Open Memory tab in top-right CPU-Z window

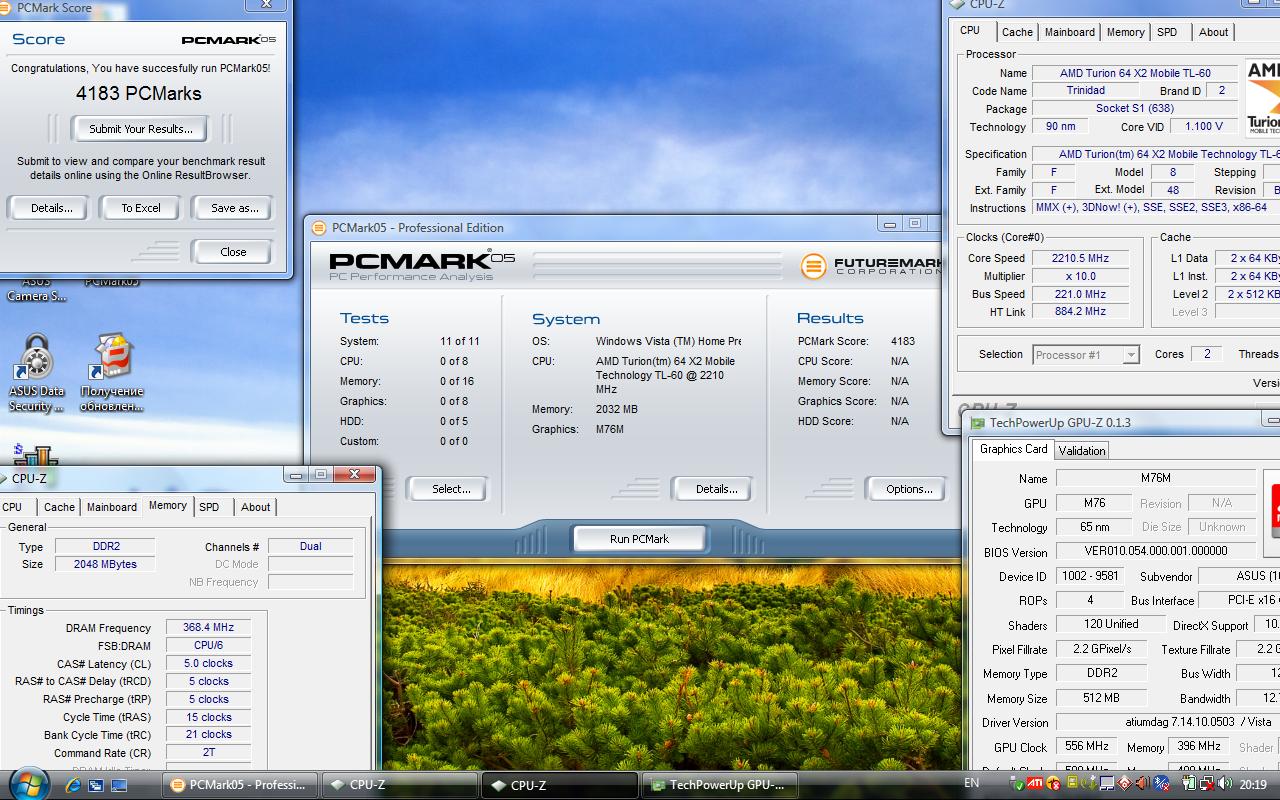pos(1125,32)
